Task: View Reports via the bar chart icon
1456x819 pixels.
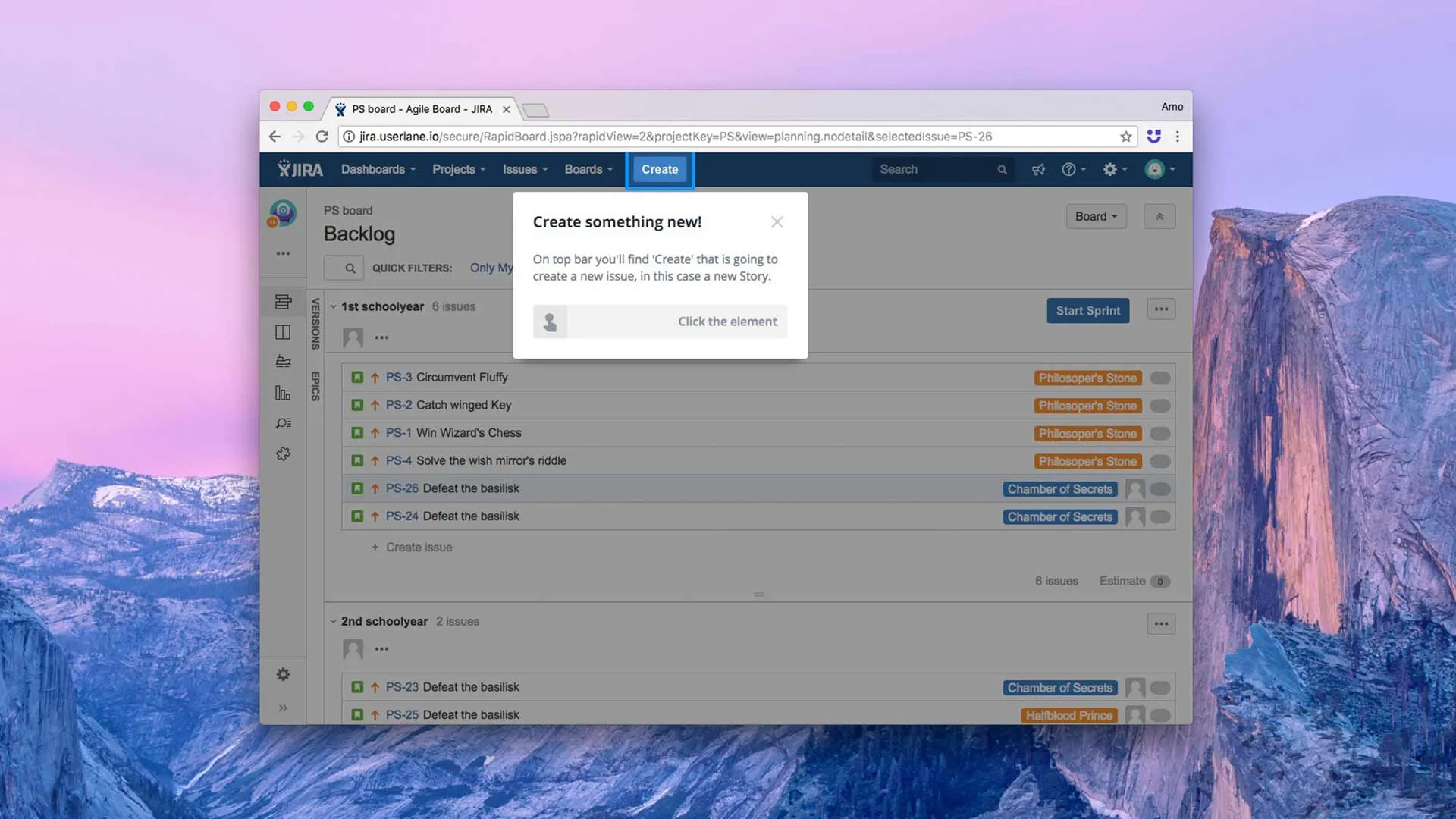Action: coord(283,393)
